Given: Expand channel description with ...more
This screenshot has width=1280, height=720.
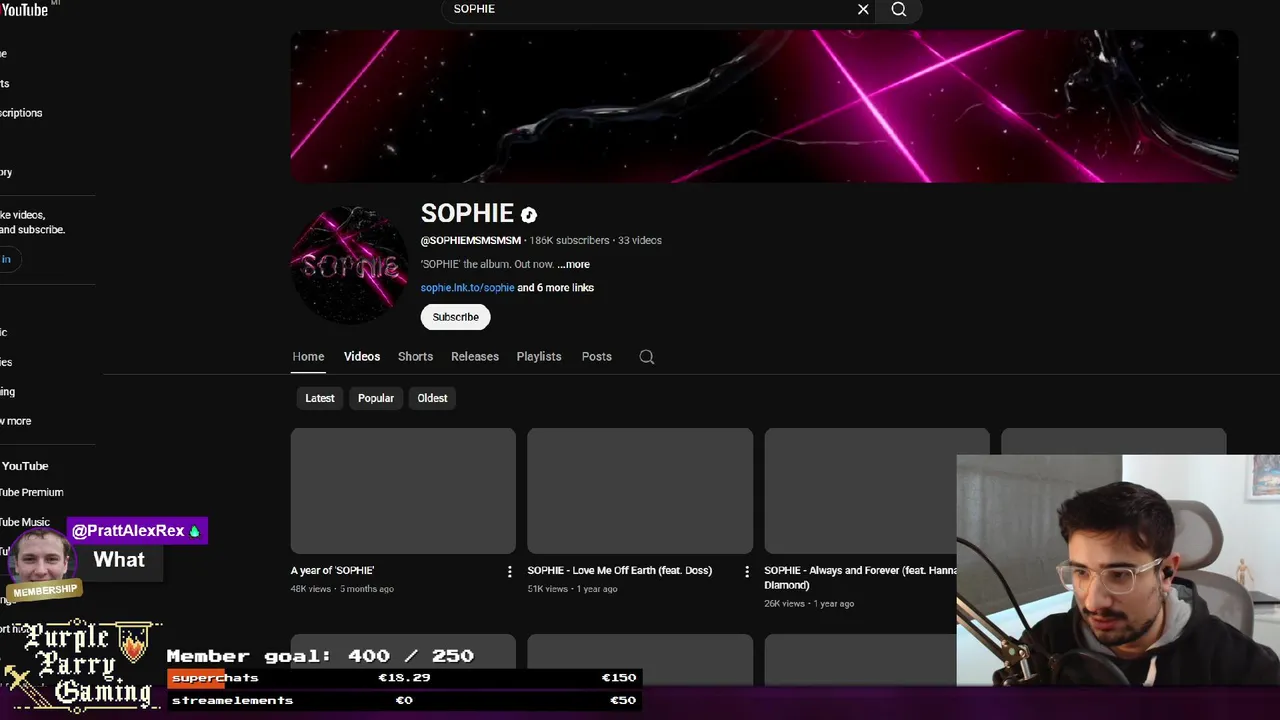Looking at the screenshot, I should [x=574, y=264].
